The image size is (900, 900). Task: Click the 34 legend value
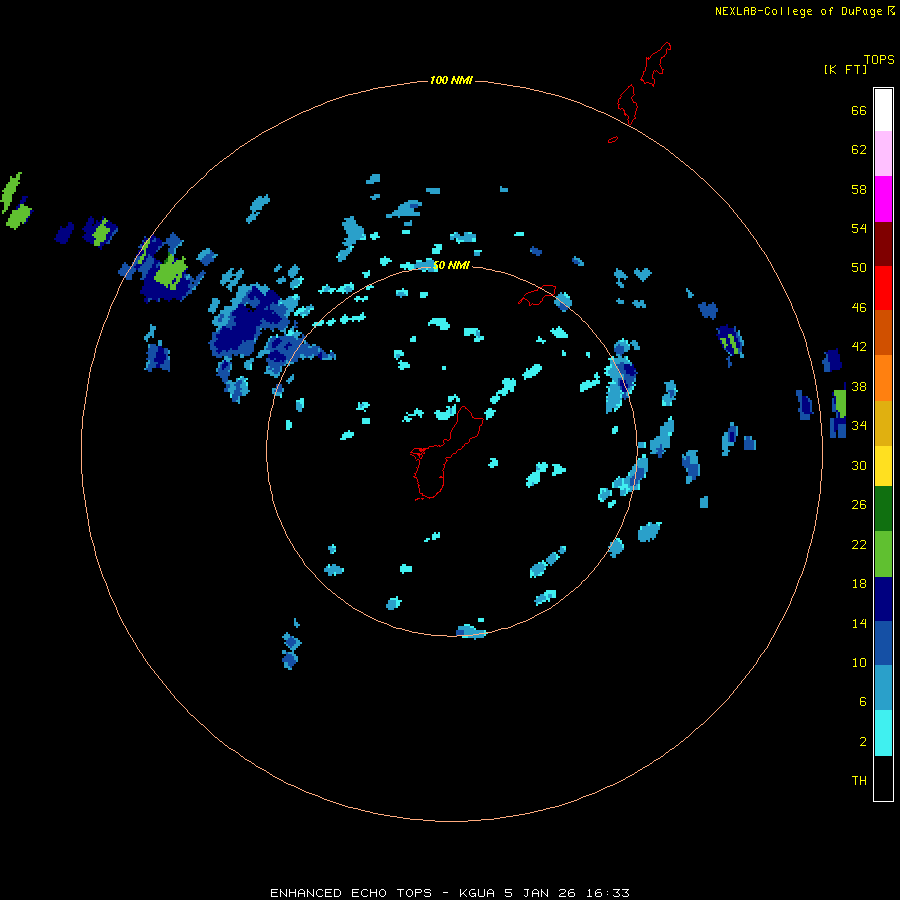(x=859, y=426)
